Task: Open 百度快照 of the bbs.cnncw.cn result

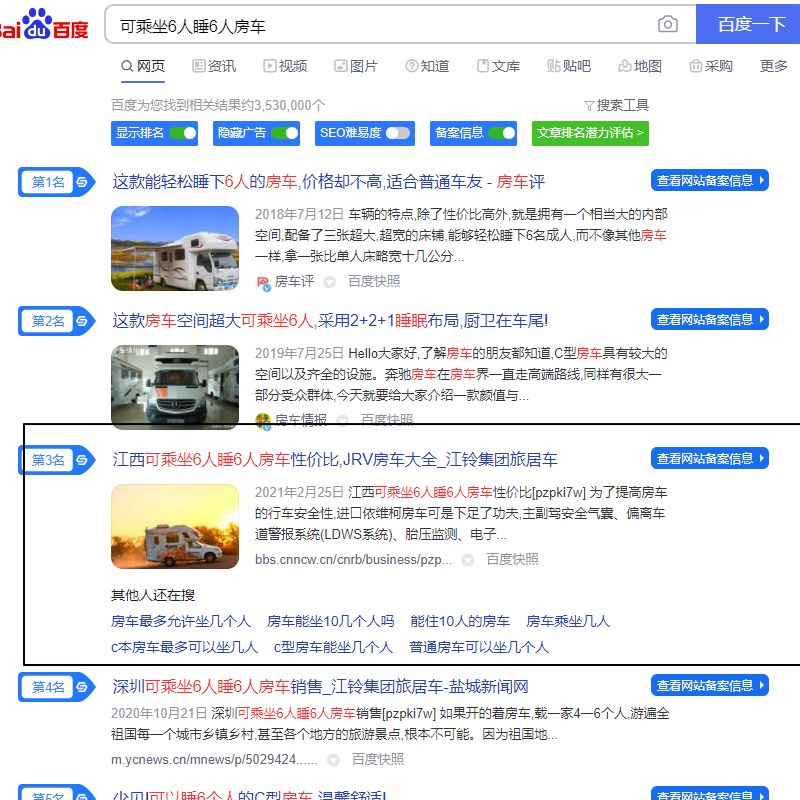Action: point(512,560)
